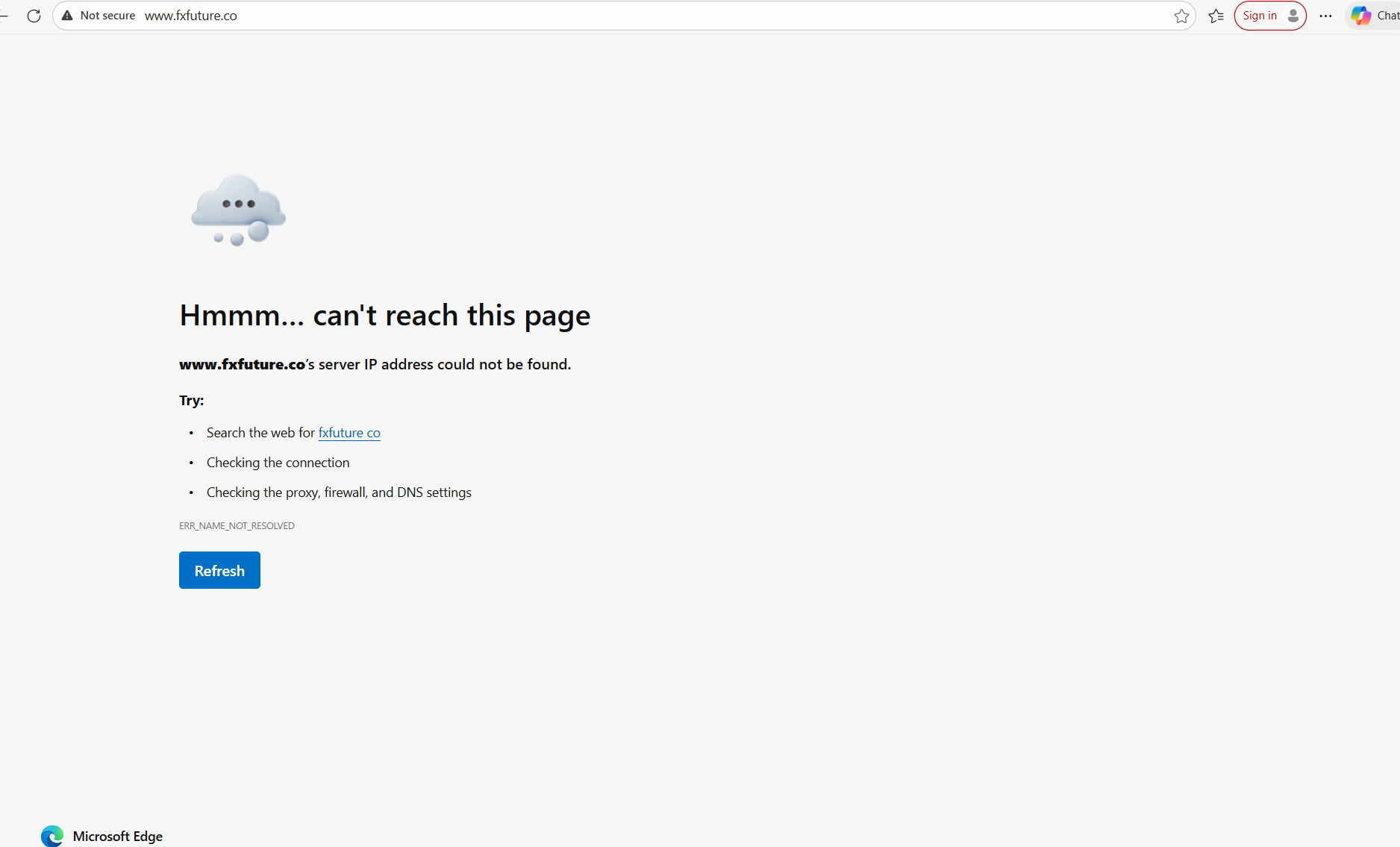Go back using the back arrow

[4, 16]
